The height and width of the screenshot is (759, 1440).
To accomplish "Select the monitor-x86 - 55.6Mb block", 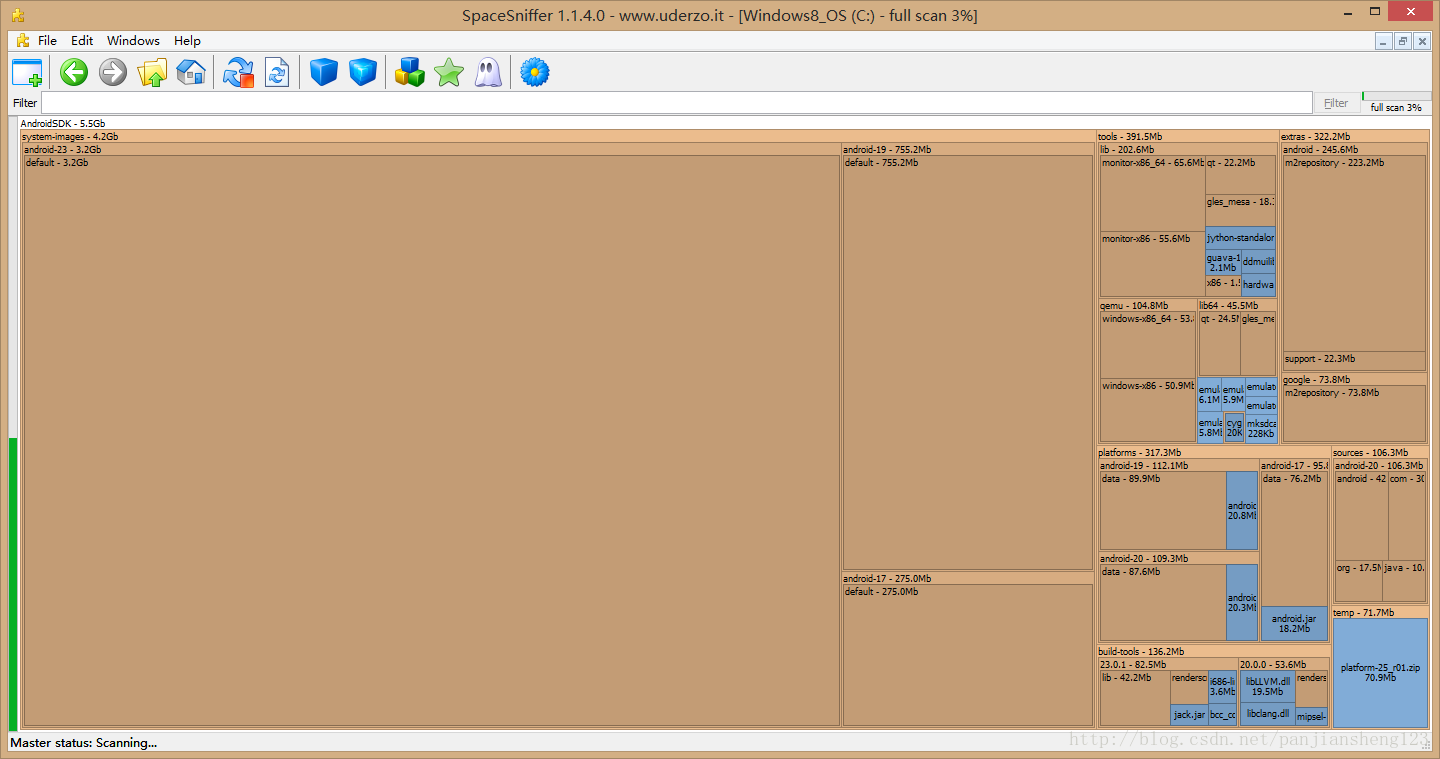I will (1152, 264).
